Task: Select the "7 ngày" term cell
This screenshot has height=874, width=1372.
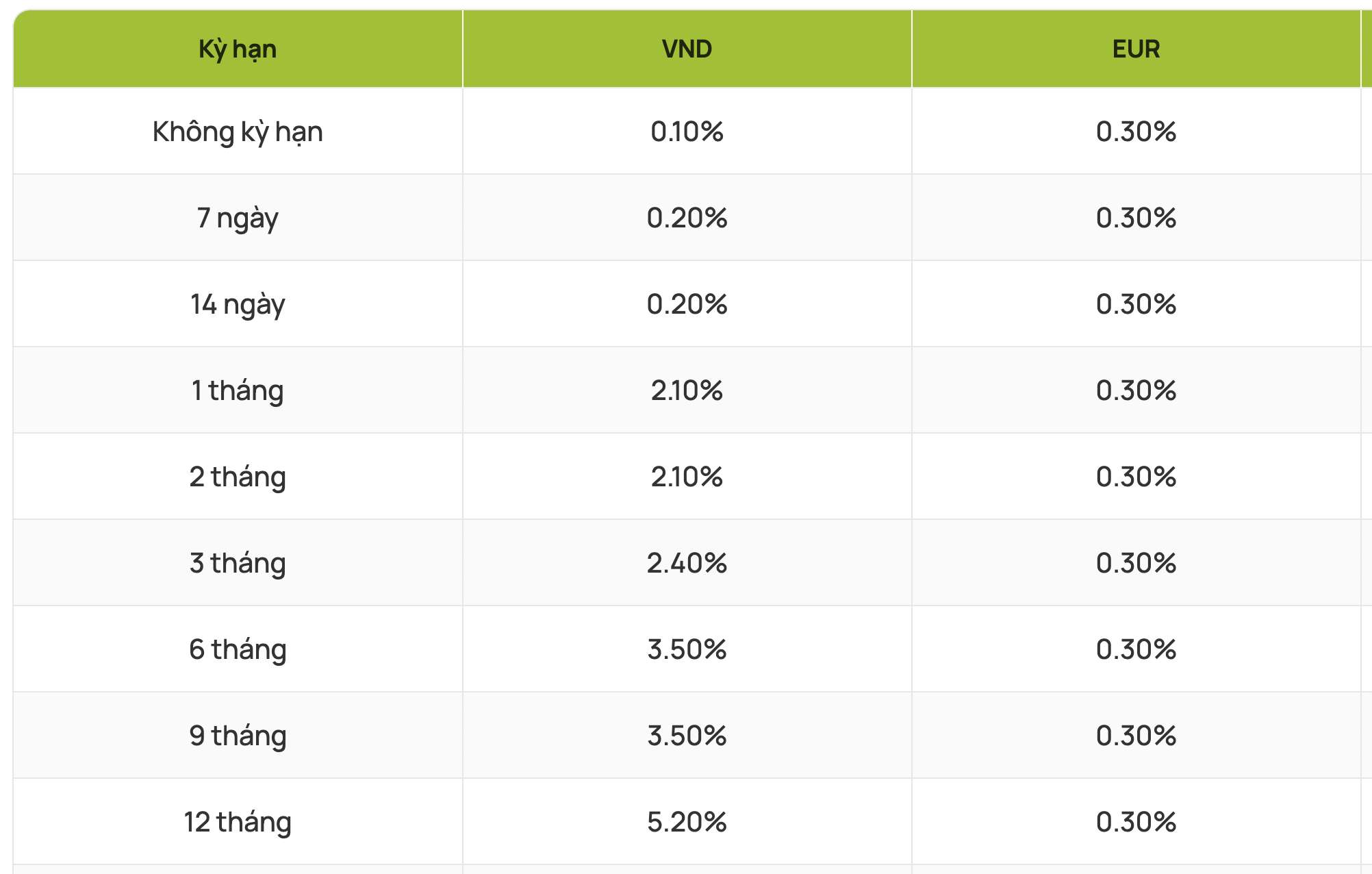Action: (238, 218)
